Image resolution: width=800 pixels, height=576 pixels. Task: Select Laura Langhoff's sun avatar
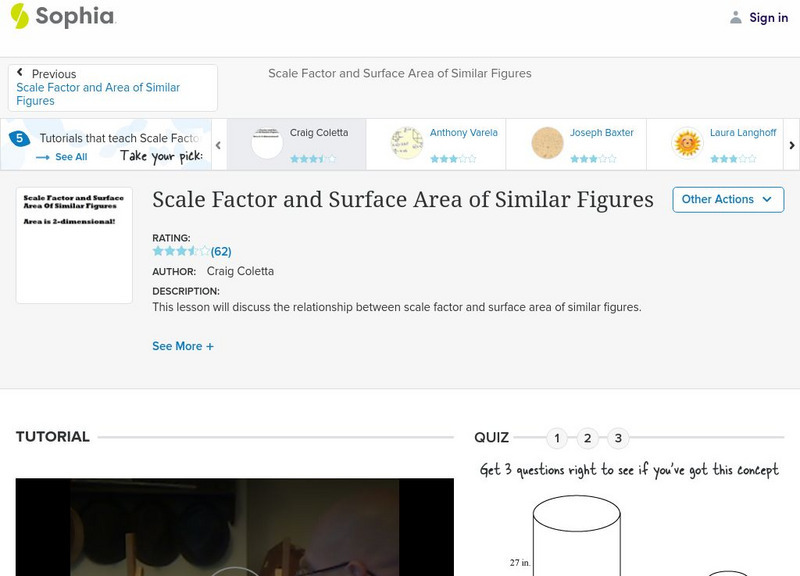click(x=687, y=142)
